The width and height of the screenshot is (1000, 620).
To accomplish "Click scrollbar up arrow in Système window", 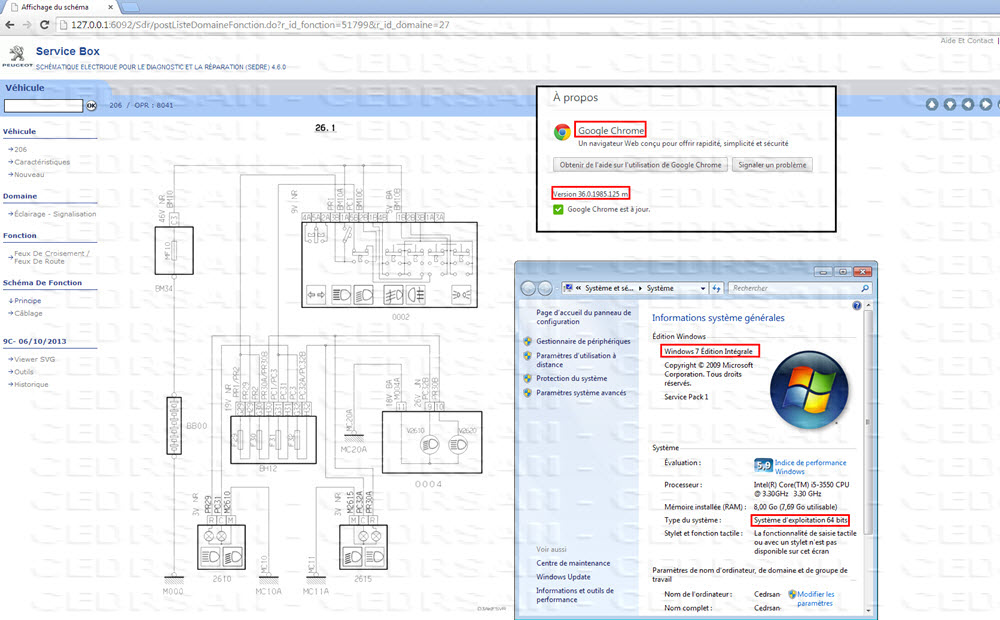I will pos(867,306).
